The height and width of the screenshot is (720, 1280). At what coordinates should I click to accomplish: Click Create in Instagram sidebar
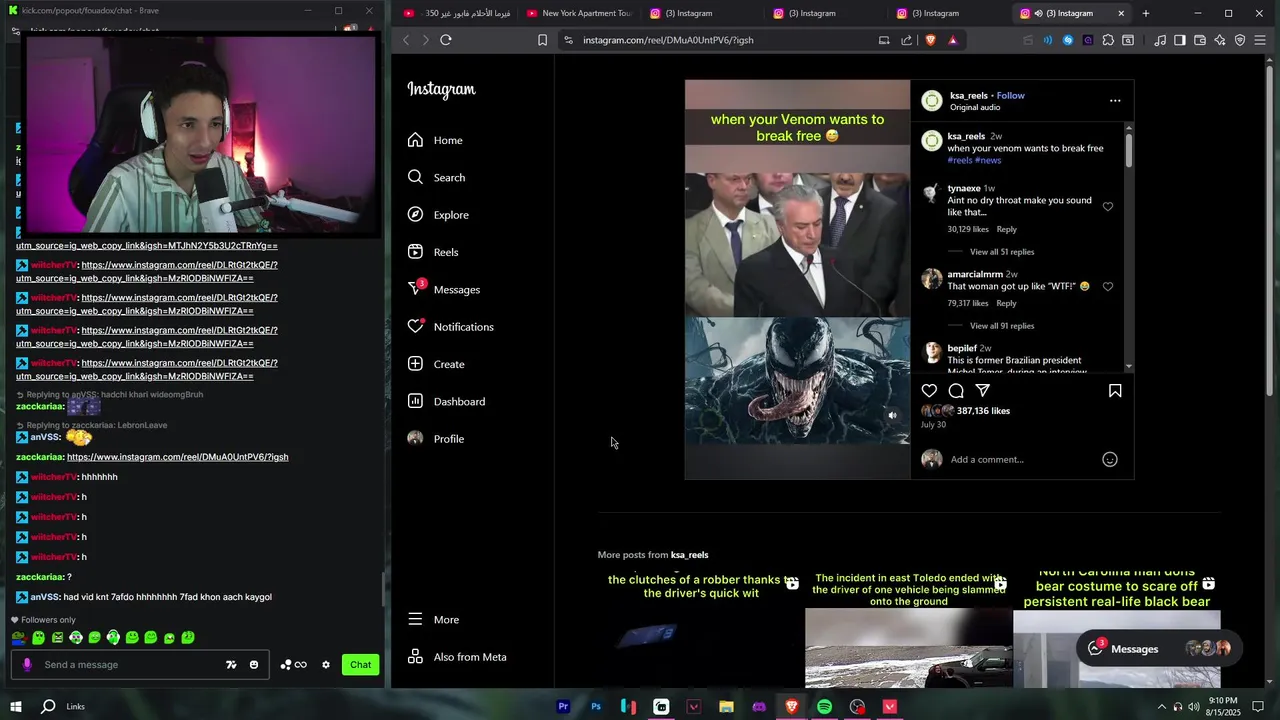pyautogui.click(x=436, y=364)
